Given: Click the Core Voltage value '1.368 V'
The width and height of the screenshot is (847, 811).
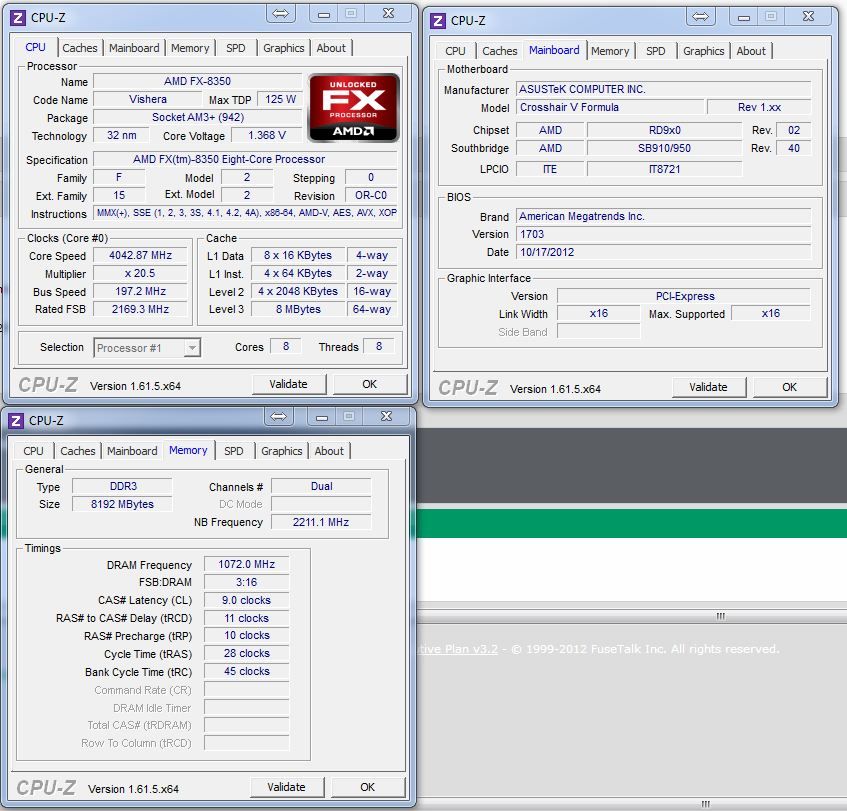Looking at the screenshot, I should 267,135.
